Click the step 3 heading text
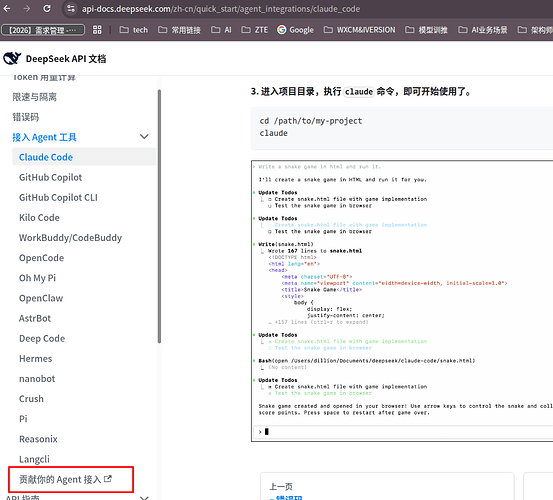 361,92
